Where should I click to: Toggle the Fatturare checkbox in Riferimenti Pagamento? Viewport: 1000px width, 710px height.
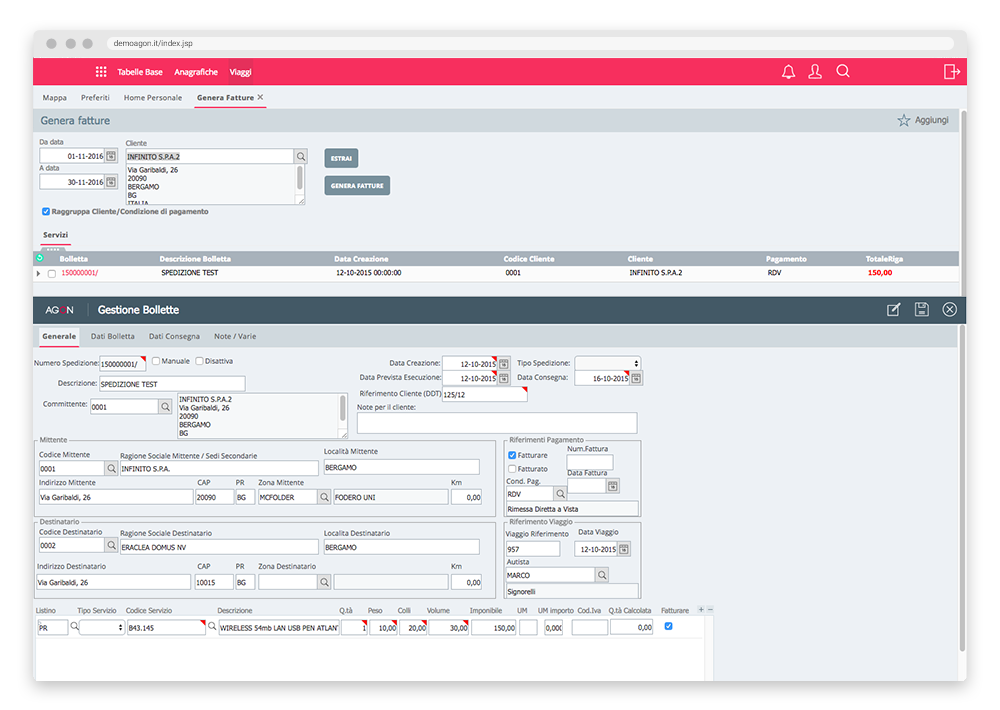point(512,455)
